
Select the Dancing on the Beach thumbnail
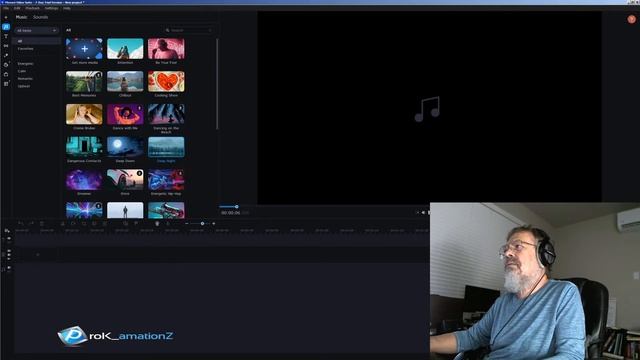[166, 114]
